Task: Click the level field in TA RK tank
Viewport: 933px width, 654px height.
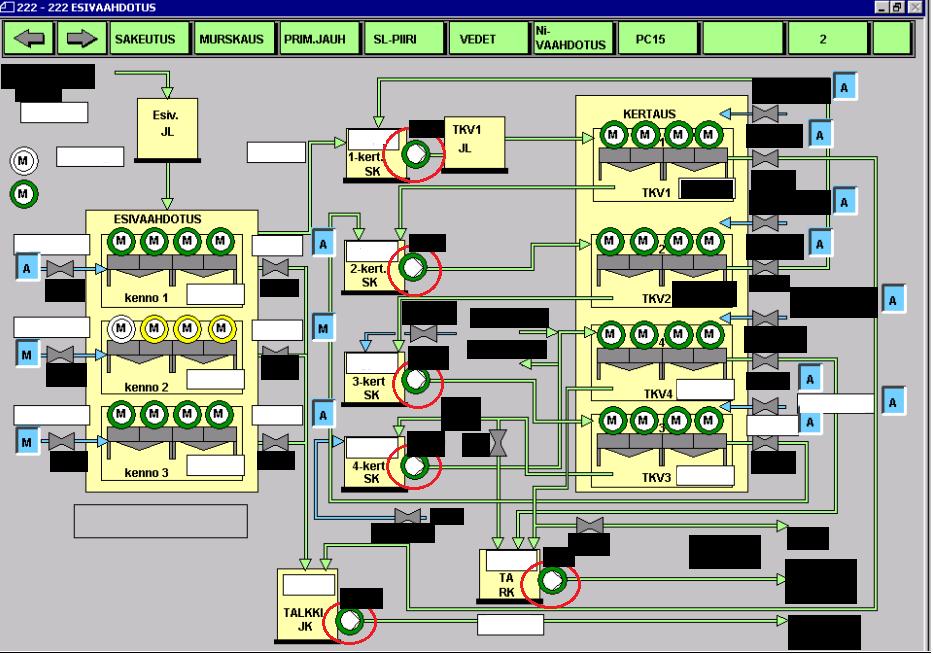Action: (511, 561)
